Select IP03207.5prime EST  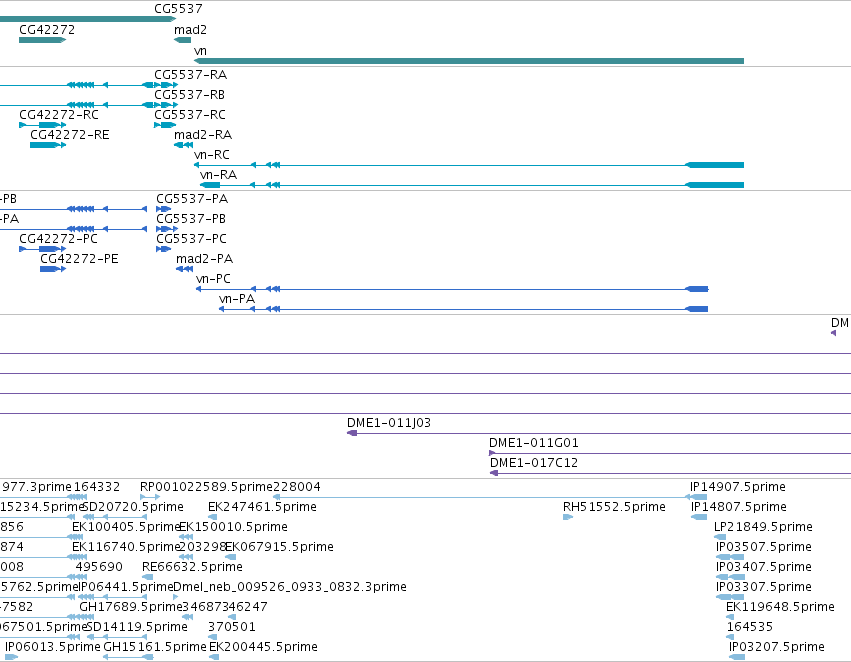(736, 657)
